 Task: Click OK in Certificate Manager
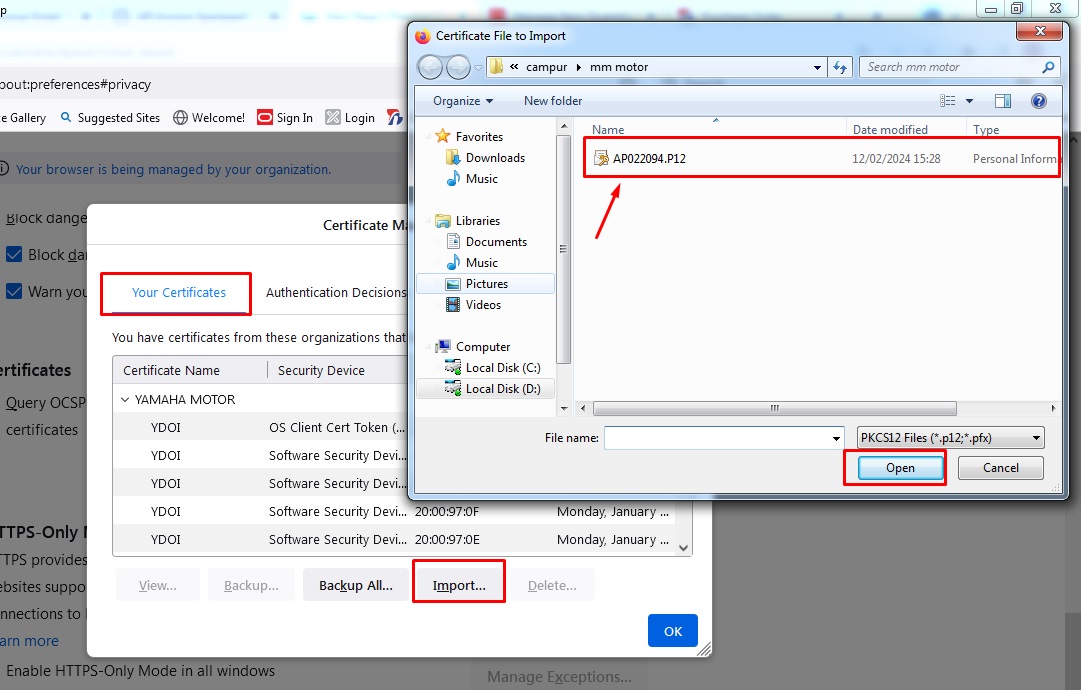point(673,631)
